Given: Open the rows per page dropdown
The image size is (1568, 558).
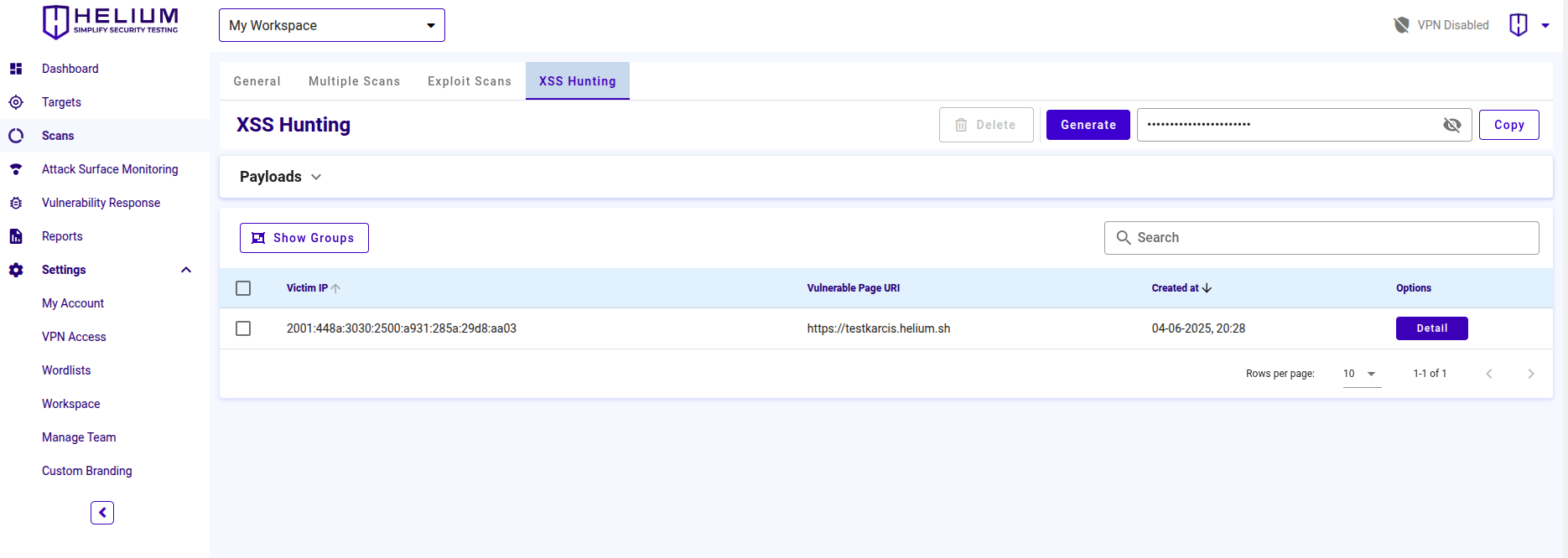Looking at the screenshot, I should [x=1362, y=374].
